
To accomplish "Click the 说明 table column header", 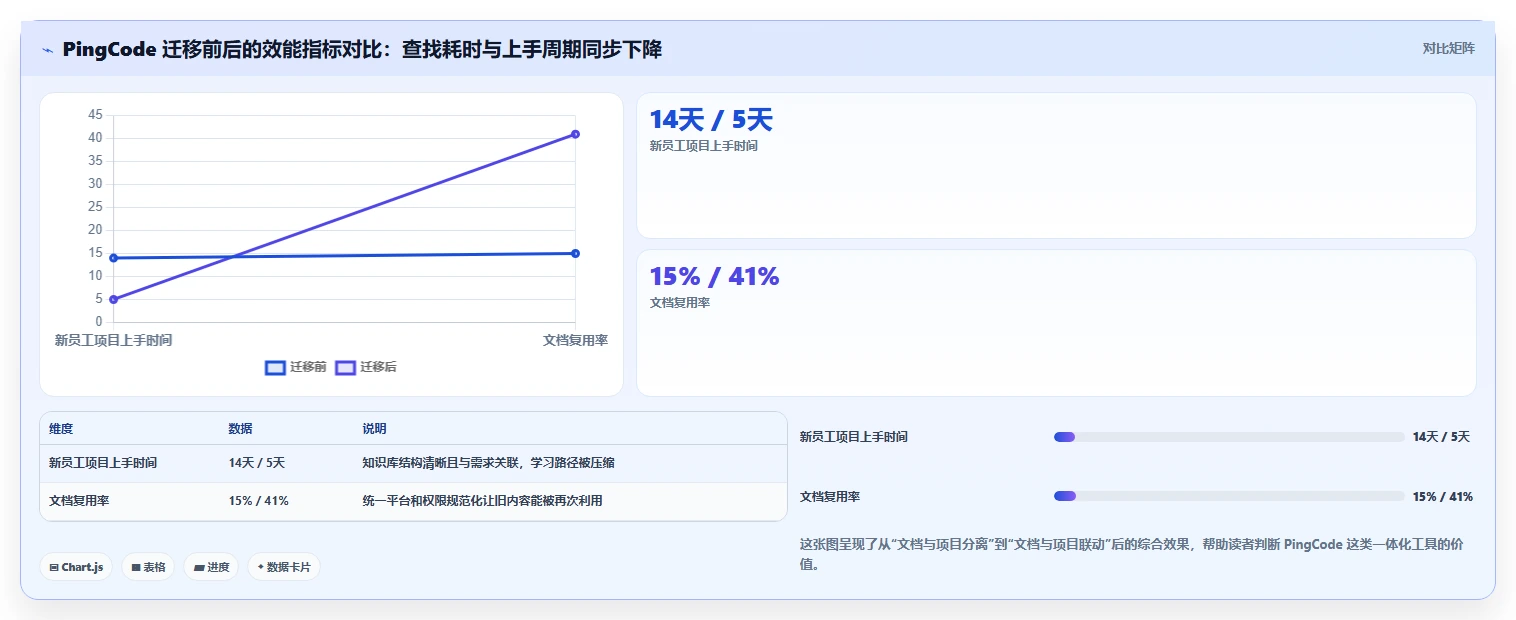I will pyautogui.click(x=374, y=429).
